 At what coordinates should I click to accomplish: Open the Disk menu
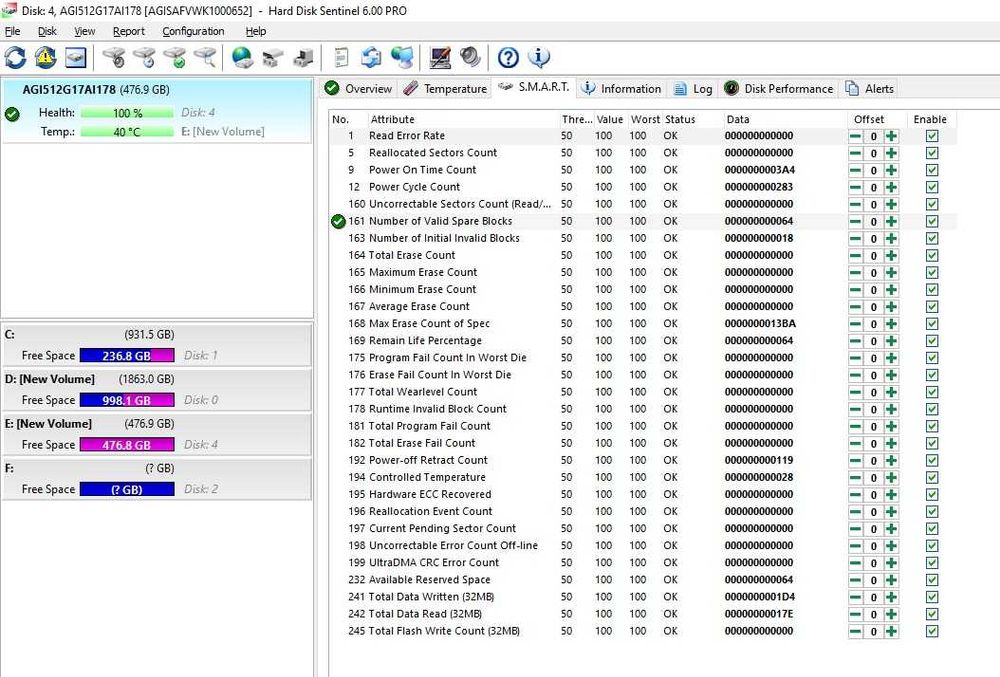pos(47,31)
